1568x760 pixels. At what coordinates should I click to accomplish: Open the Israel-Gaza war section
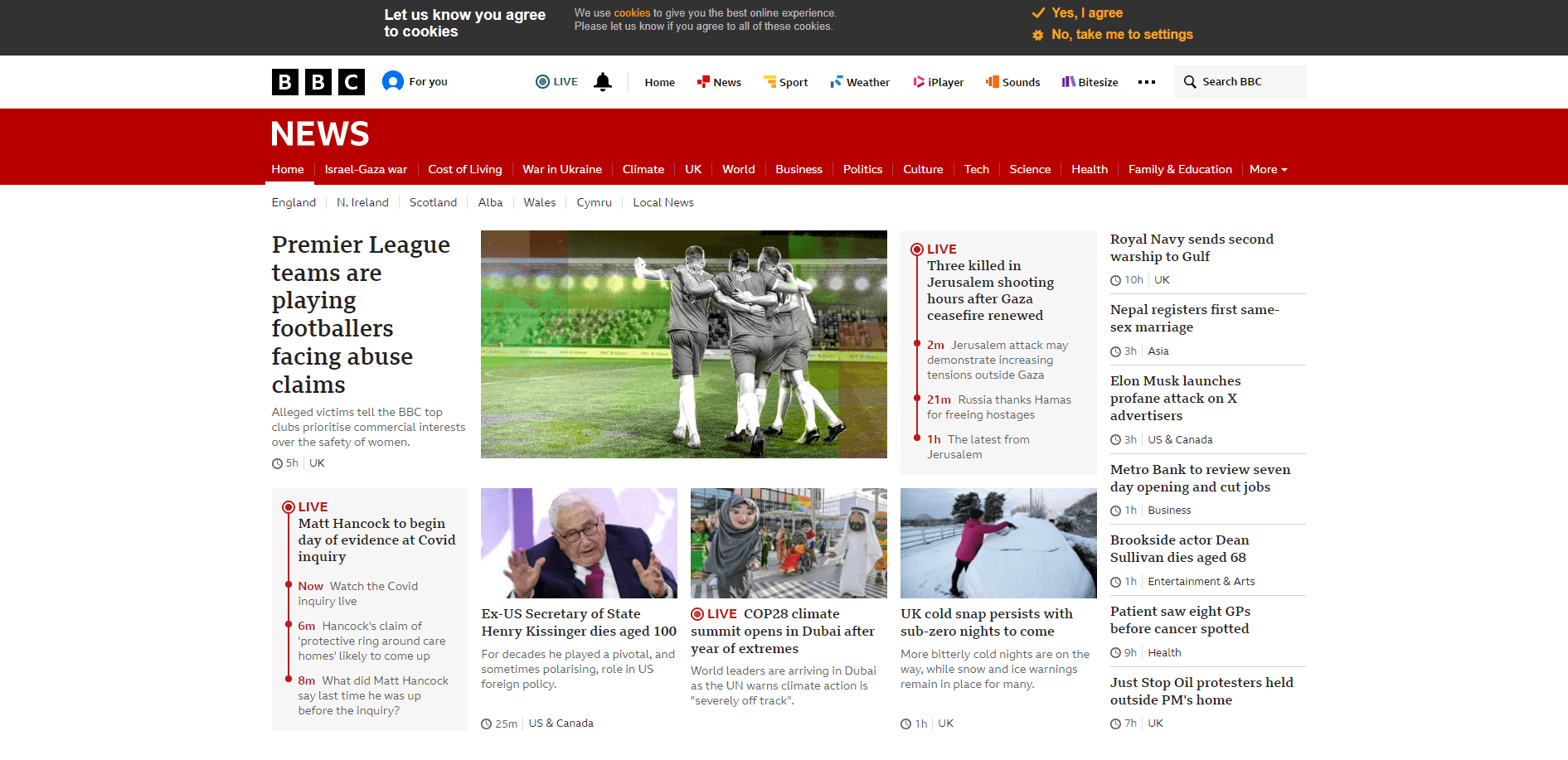pos(366,169)
